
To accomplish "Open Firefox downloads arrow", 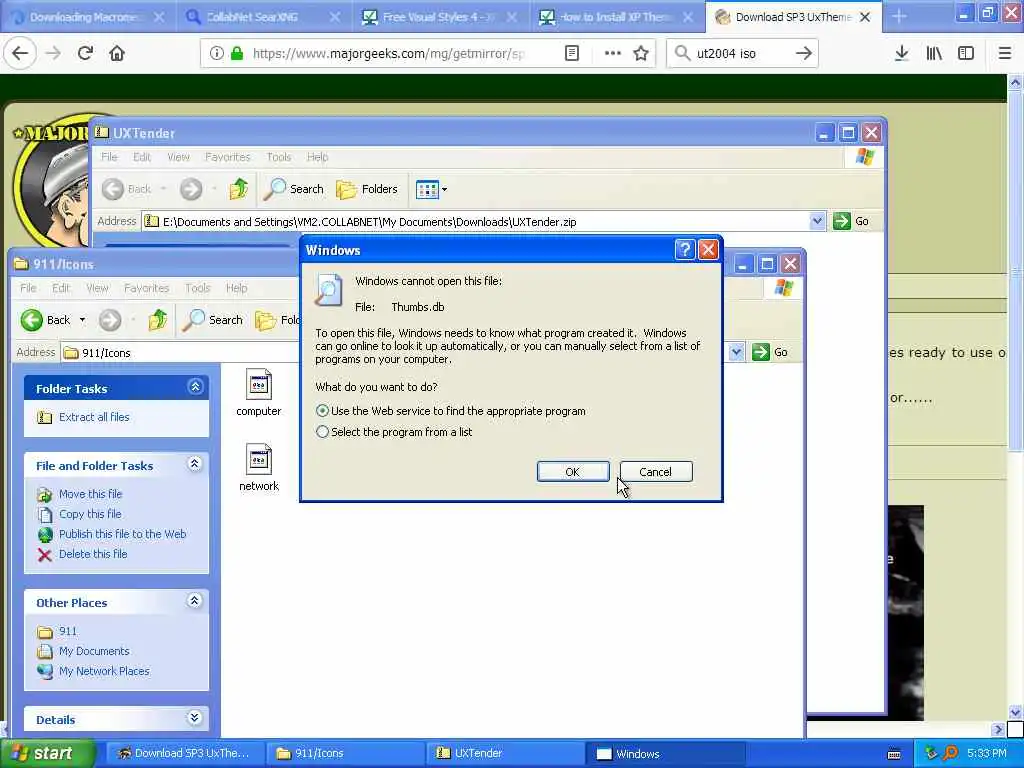I will 901,54.
